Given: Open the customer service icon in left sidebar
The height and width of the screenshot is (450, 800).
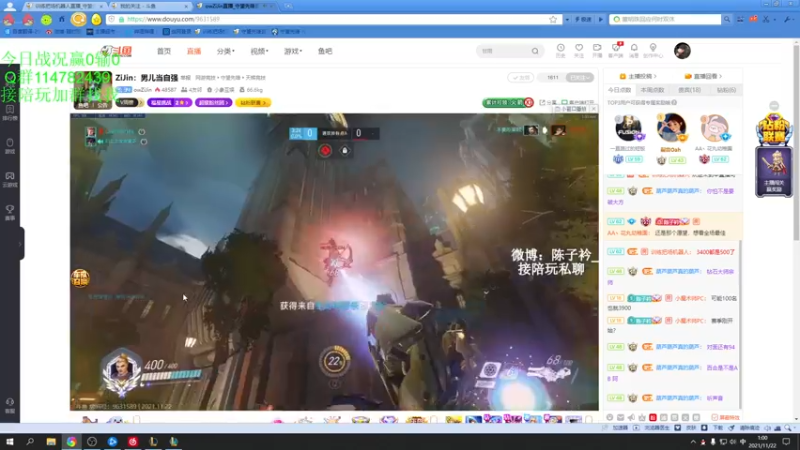Looking at the screenshot, I should 10,405.
